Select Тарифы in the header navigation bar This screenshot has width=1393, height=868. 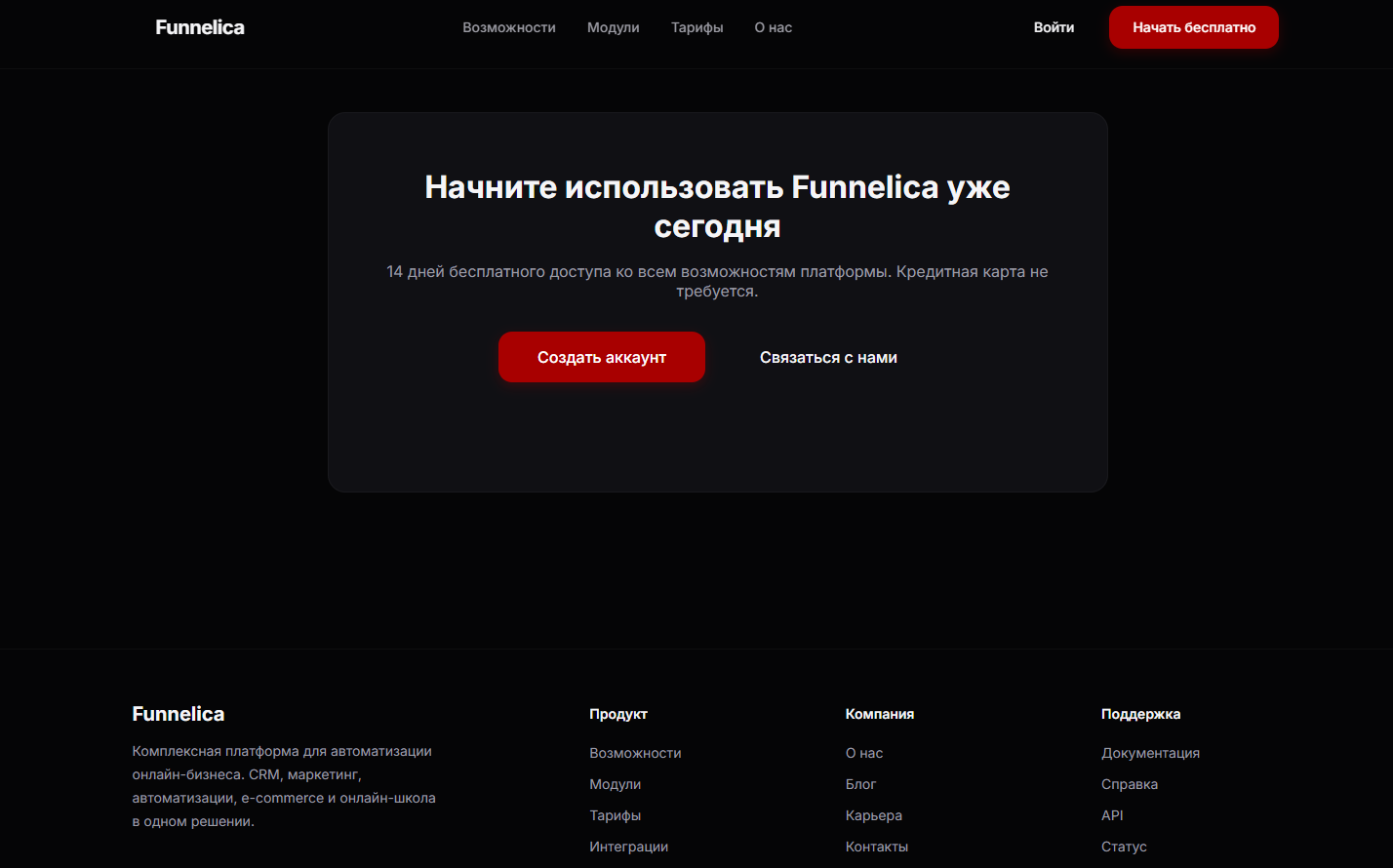coord(696,27)
